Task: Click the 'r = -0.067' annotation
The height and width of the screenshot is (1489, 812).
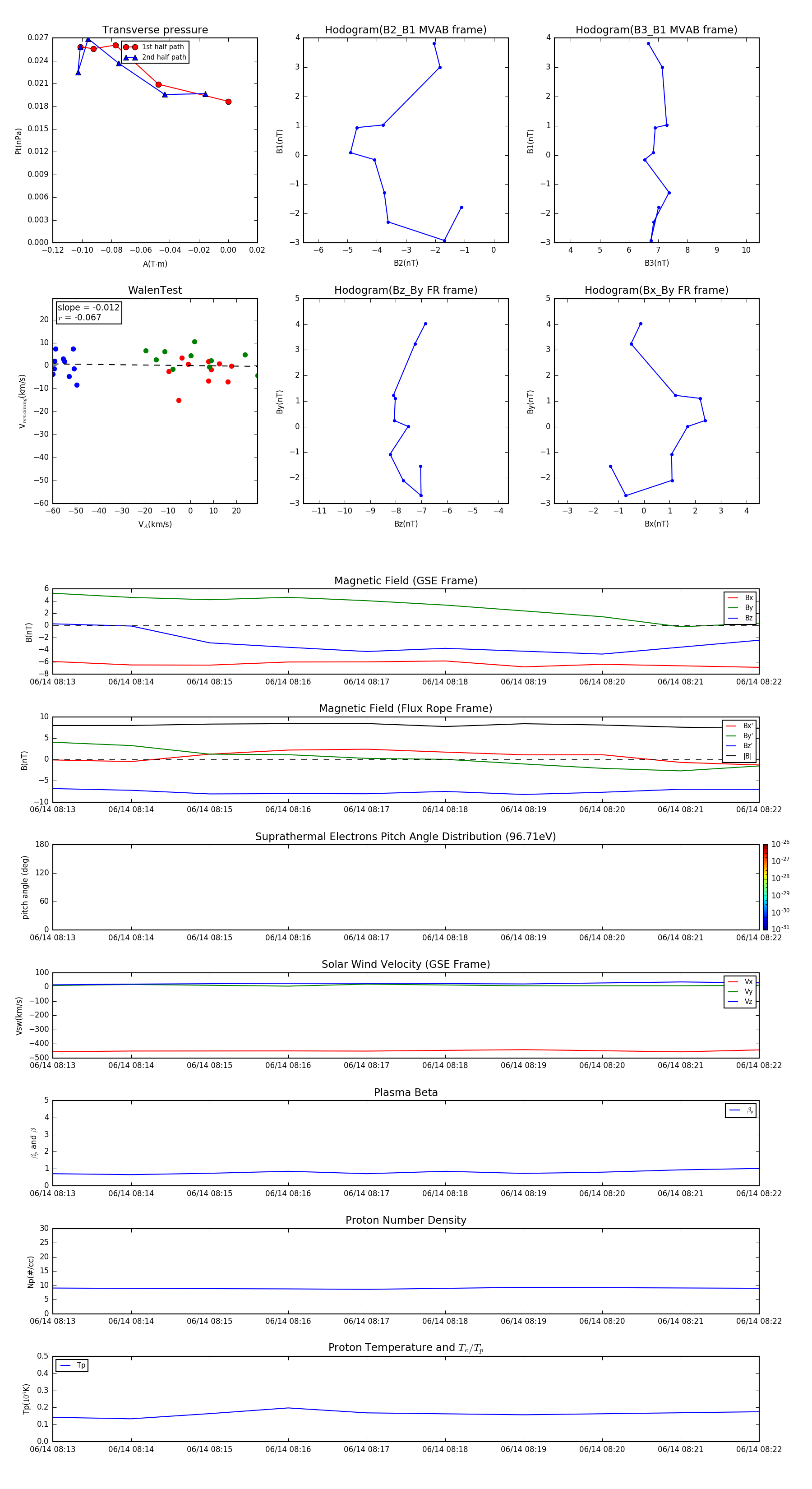Action: click(80, 317)
